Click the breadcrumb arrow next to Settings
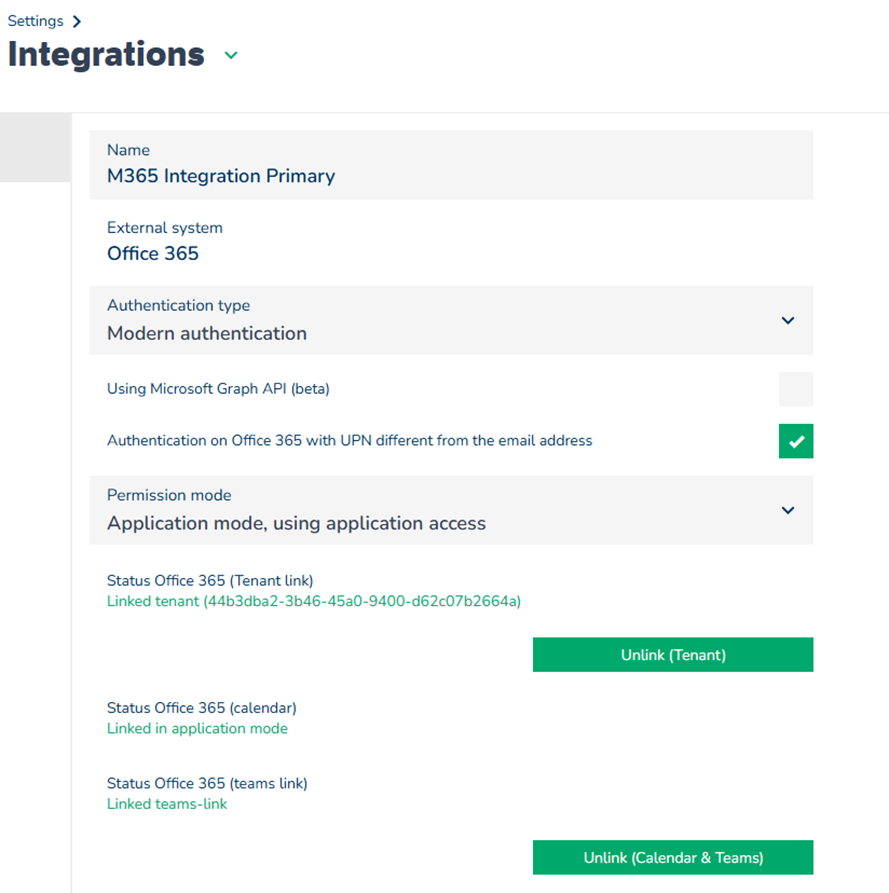Screen dimensions: 889x893 (77, 21)
